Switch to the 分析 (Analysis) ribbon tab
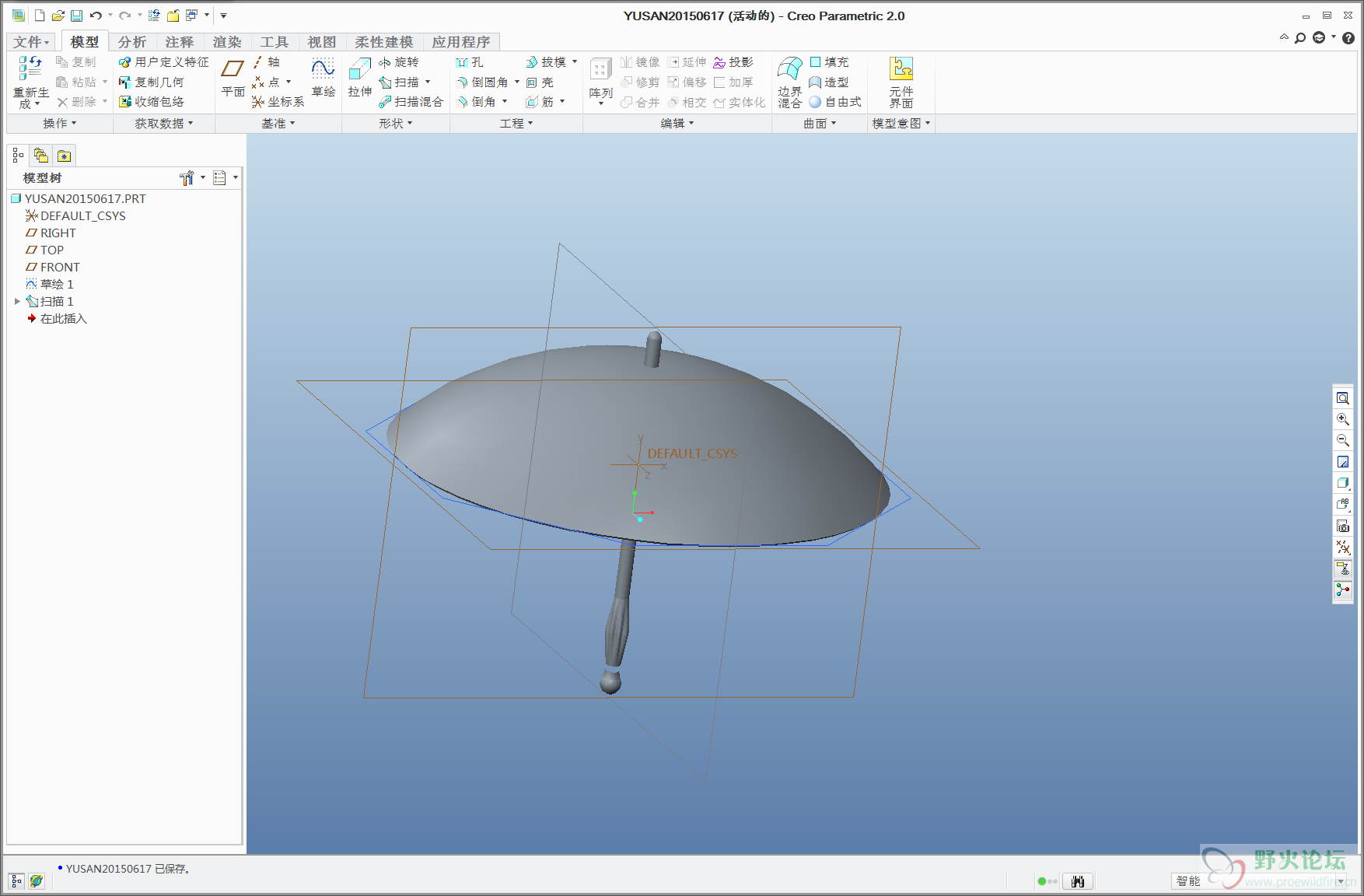This screenshot has width=1364, height=896. [132, 42]
